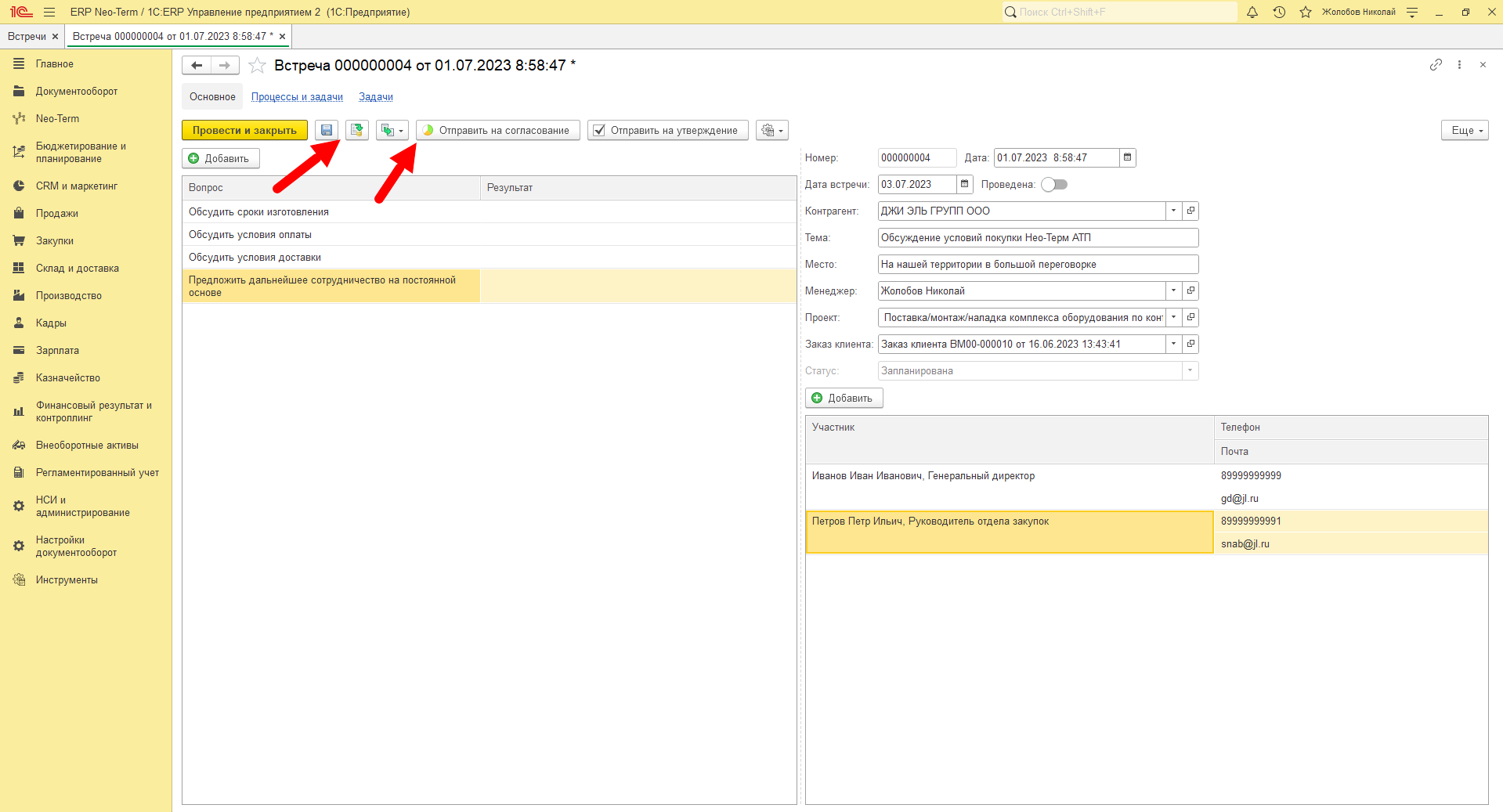Open notifications bell icon

click(1252, 12)
